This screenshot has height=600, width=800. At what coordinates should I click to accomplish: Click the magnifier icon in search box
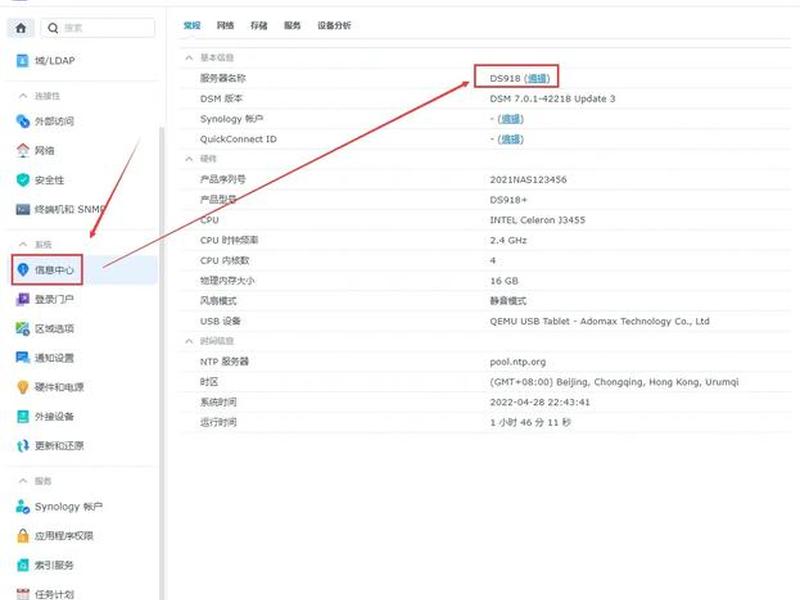point(53,28)
